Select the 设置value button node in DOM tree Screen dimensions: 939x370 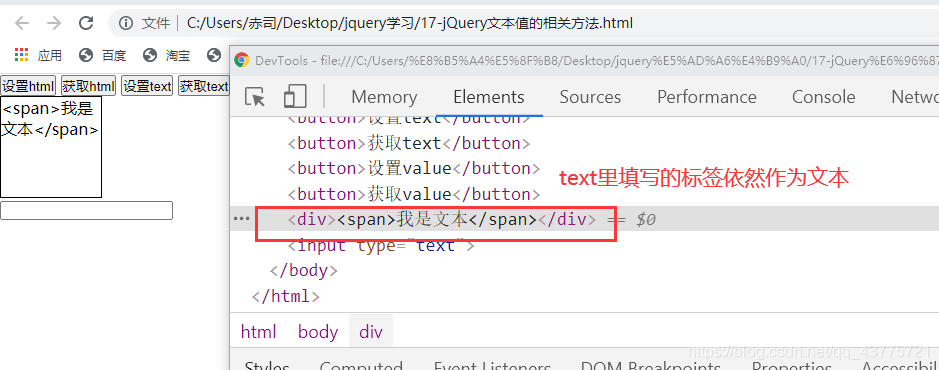414,169
